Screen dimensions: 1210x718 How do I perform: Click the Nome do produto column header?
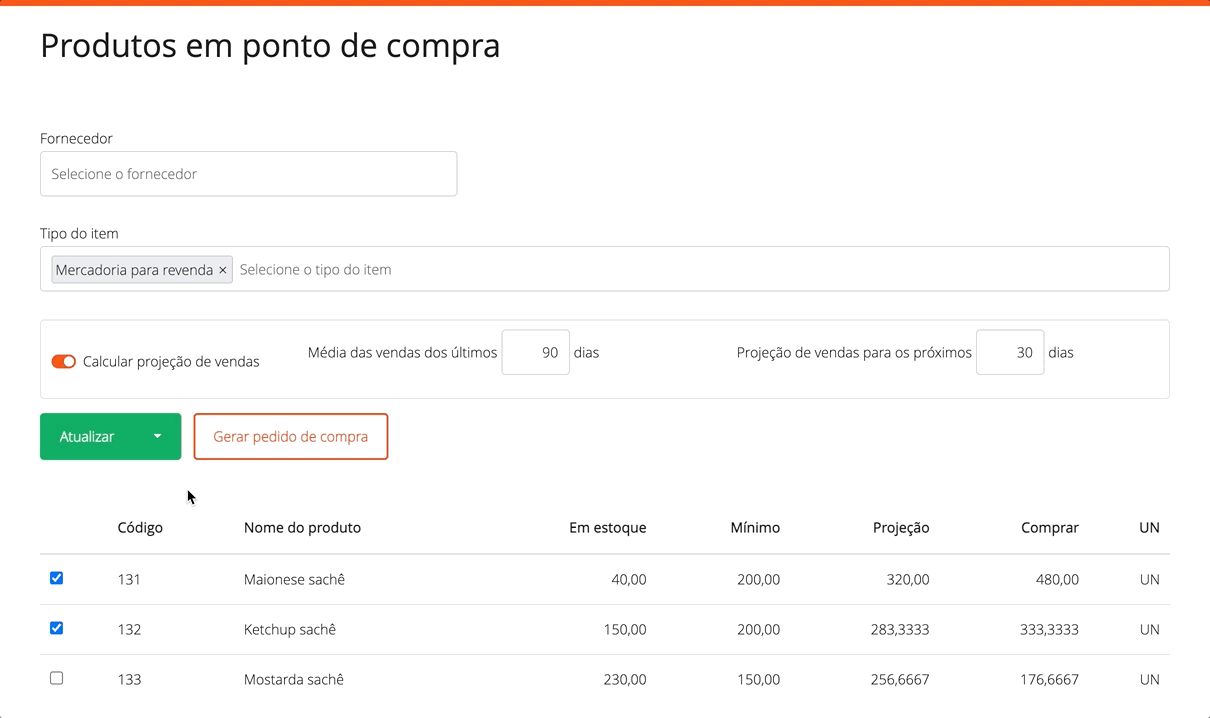click(x=302, y=528)
